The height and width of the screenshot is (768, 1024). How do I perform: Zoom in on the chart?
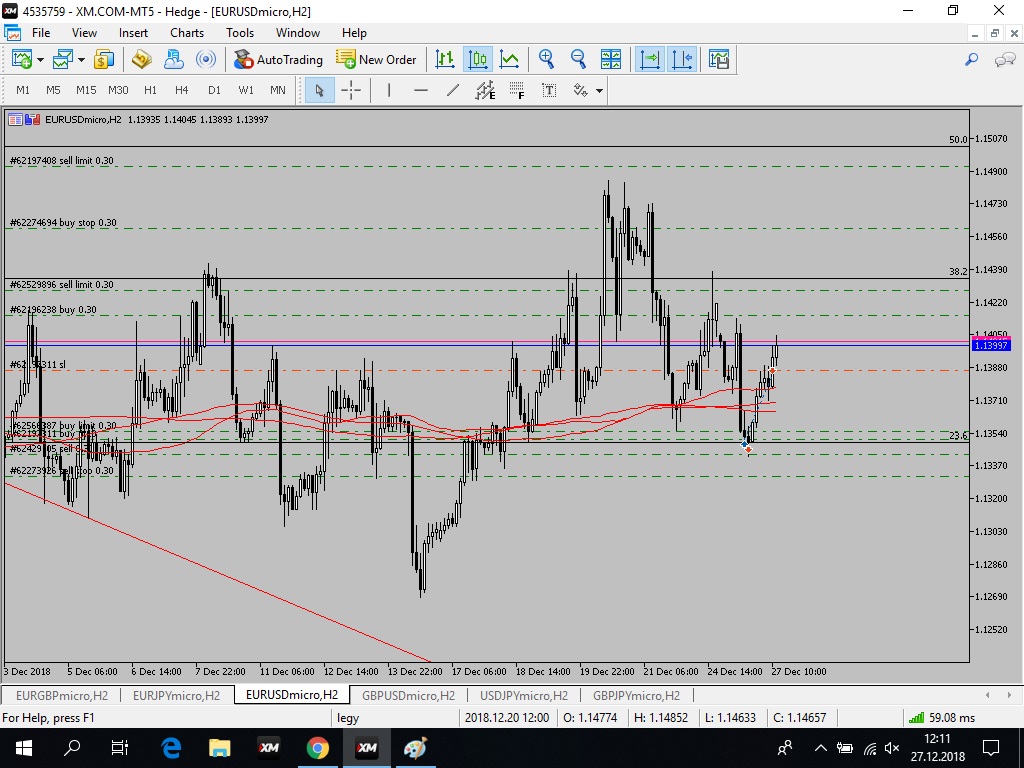click(x=547, y=59)
